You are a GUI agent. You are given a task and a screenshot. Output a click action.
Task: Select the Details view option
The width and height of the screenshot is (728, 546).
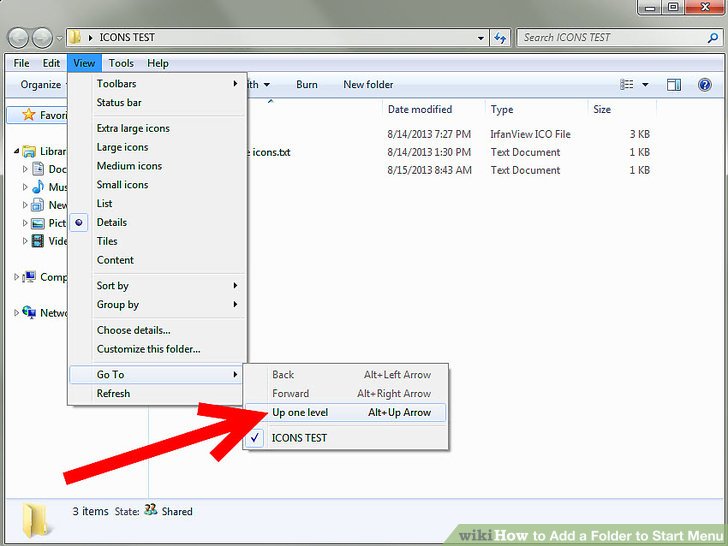(157, 222)
